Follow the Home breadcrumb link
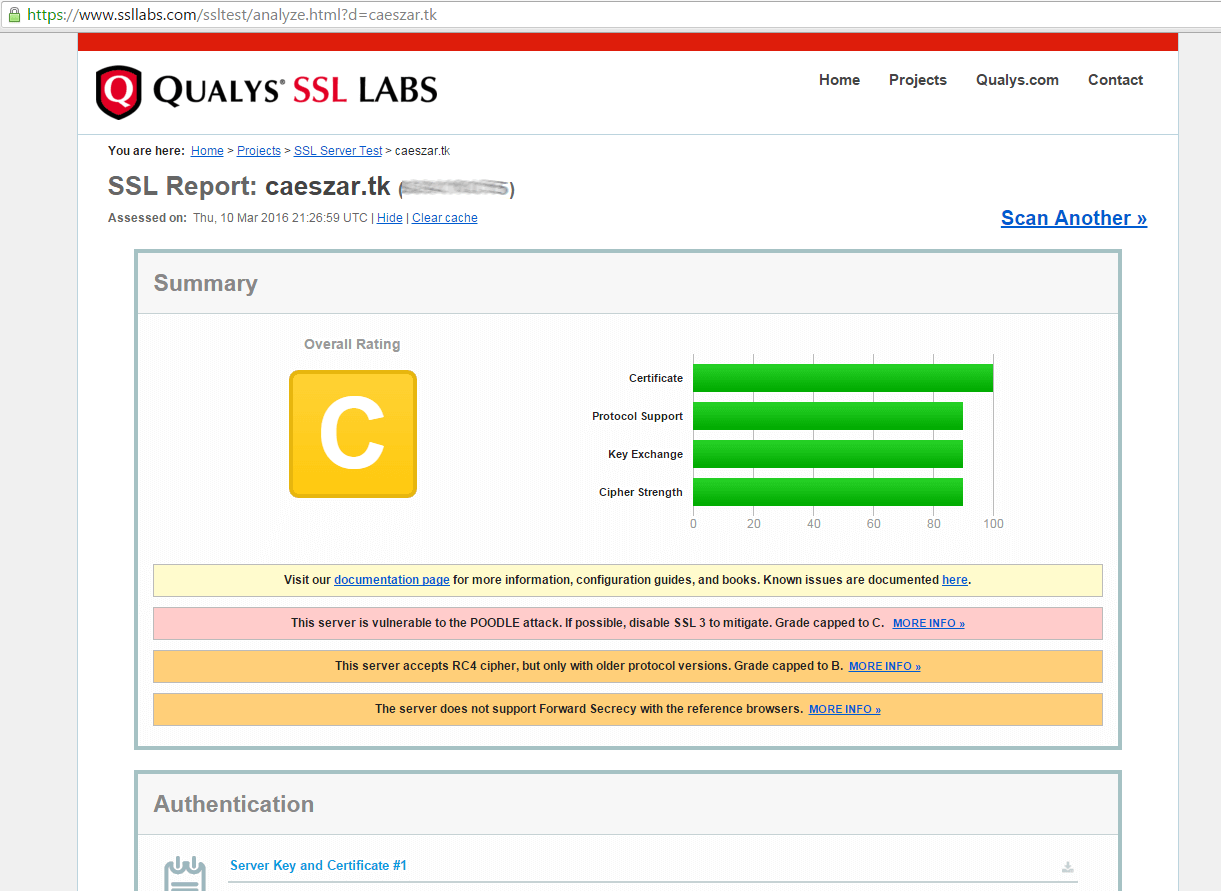1221x891 pixels. (207, 151)
